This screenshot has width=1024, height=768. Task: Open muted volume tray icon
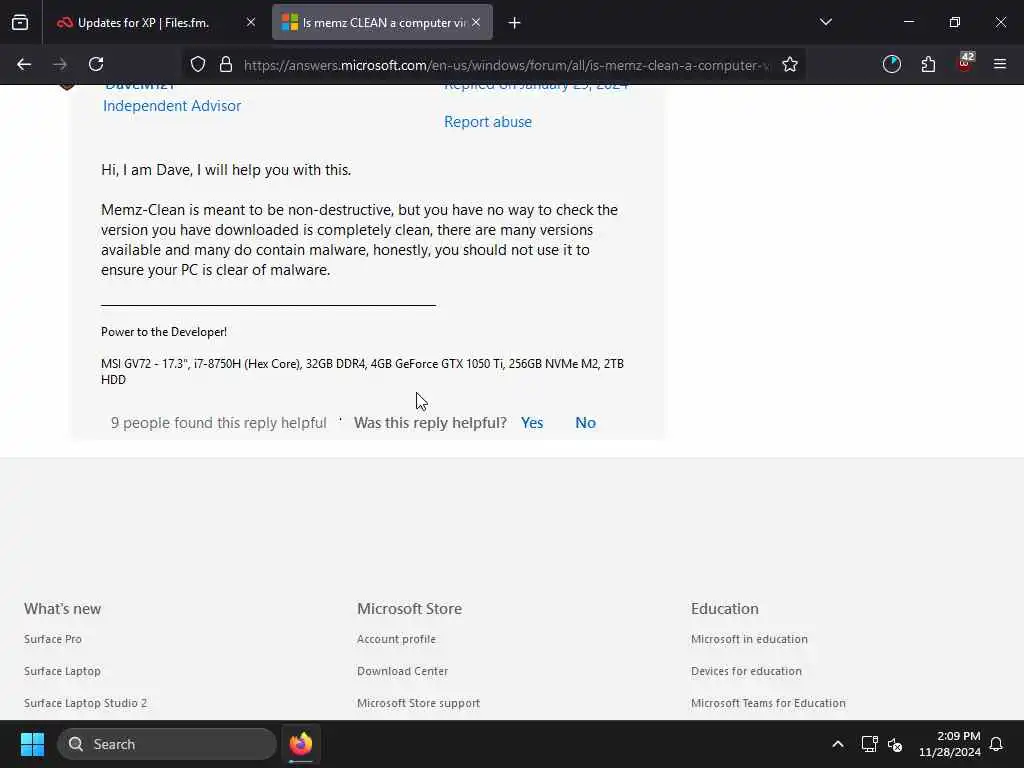pyautogui.click(x=895, y=744)
